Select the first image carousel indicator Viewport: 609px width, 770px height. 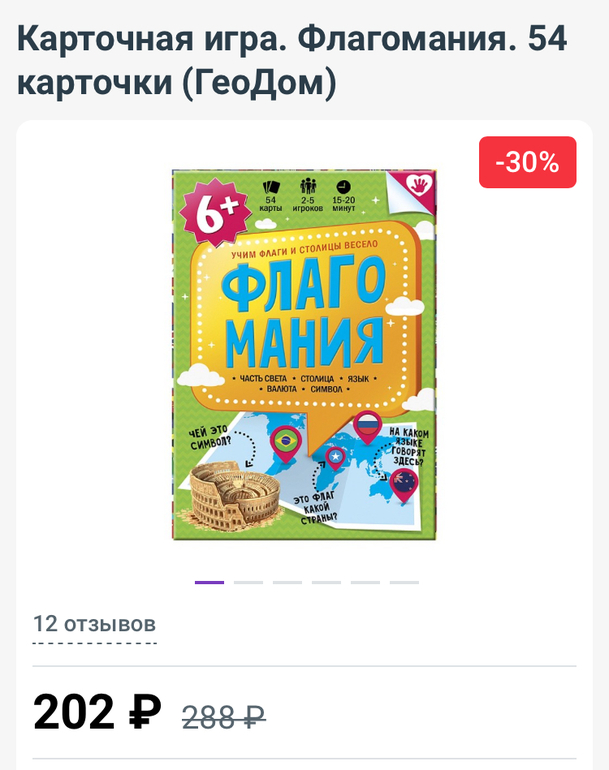pos(209,582)
